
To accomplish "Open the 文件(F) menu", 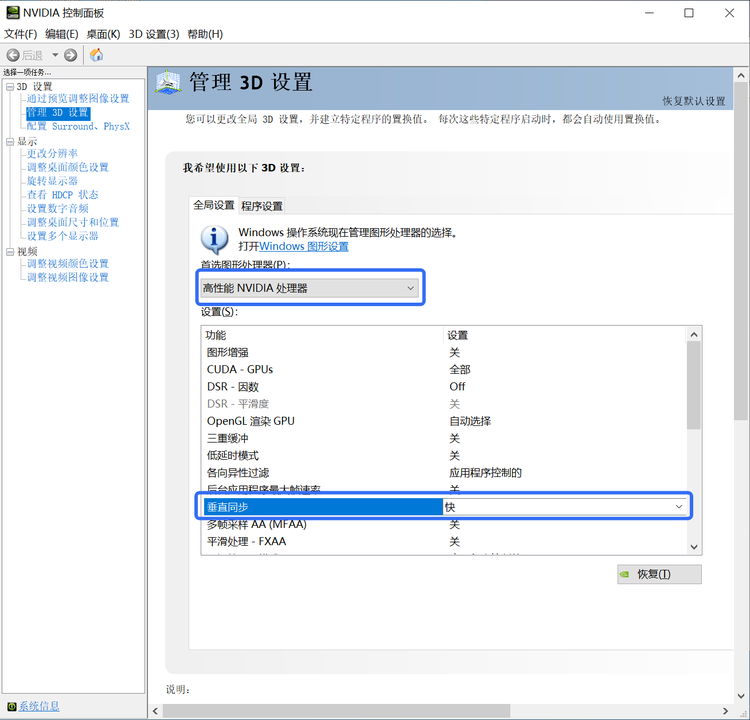I will point(21,34).
